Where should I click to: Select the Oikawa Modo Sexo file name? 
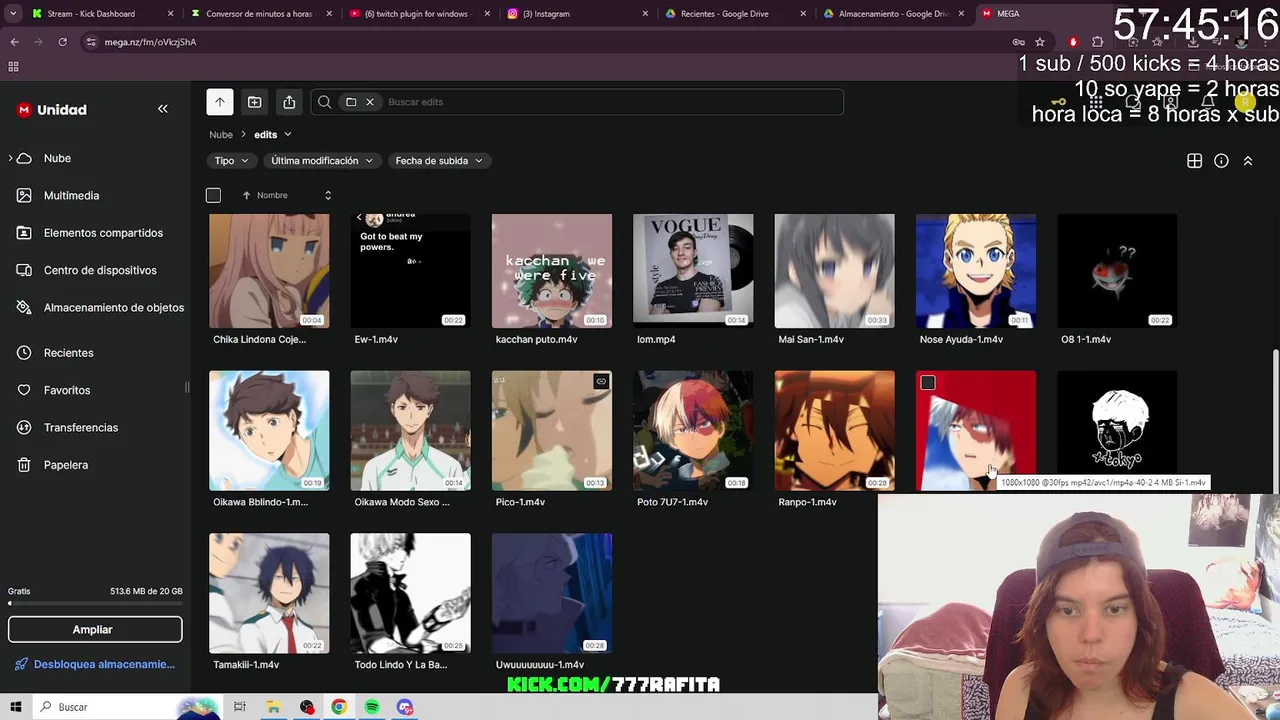click(x=402, y=502)
